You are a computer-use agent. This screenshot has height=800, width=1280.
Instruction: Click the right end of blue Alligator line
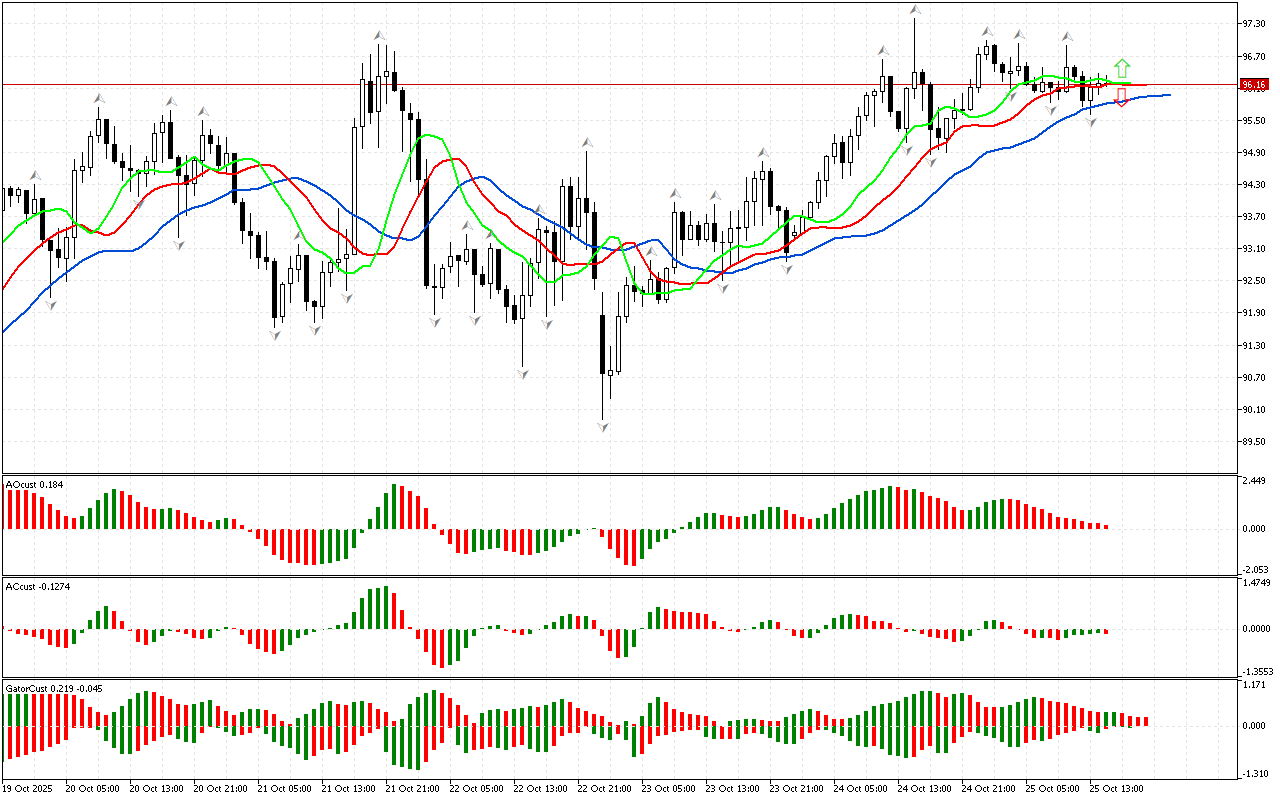(1168, 94)
